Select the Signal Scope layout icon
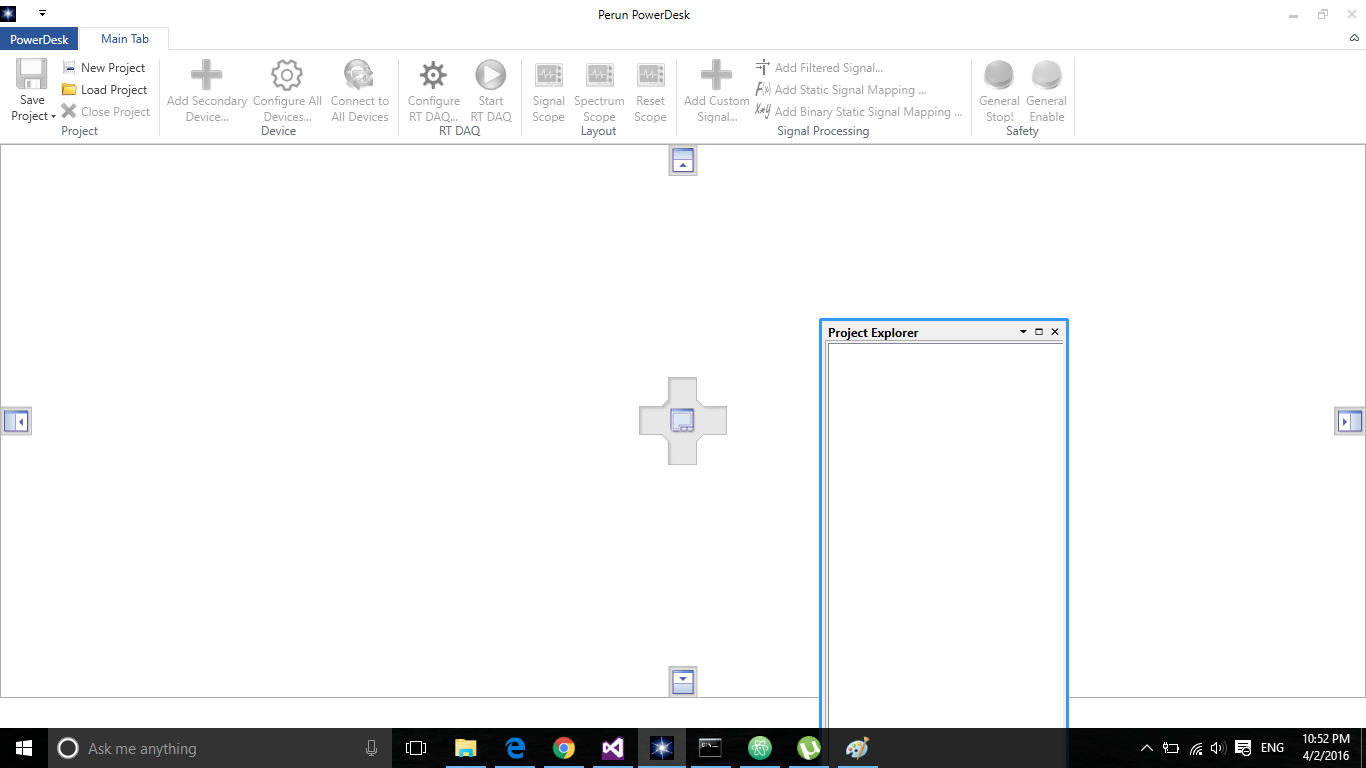1366x768 pixels. (548, 75)
